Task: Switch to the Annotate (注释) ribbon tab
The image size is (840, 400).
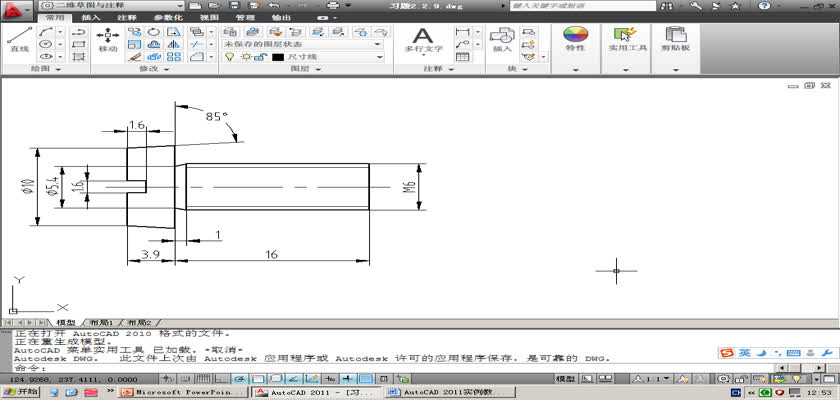Action: pyautogui.click(x=127, y=17)
